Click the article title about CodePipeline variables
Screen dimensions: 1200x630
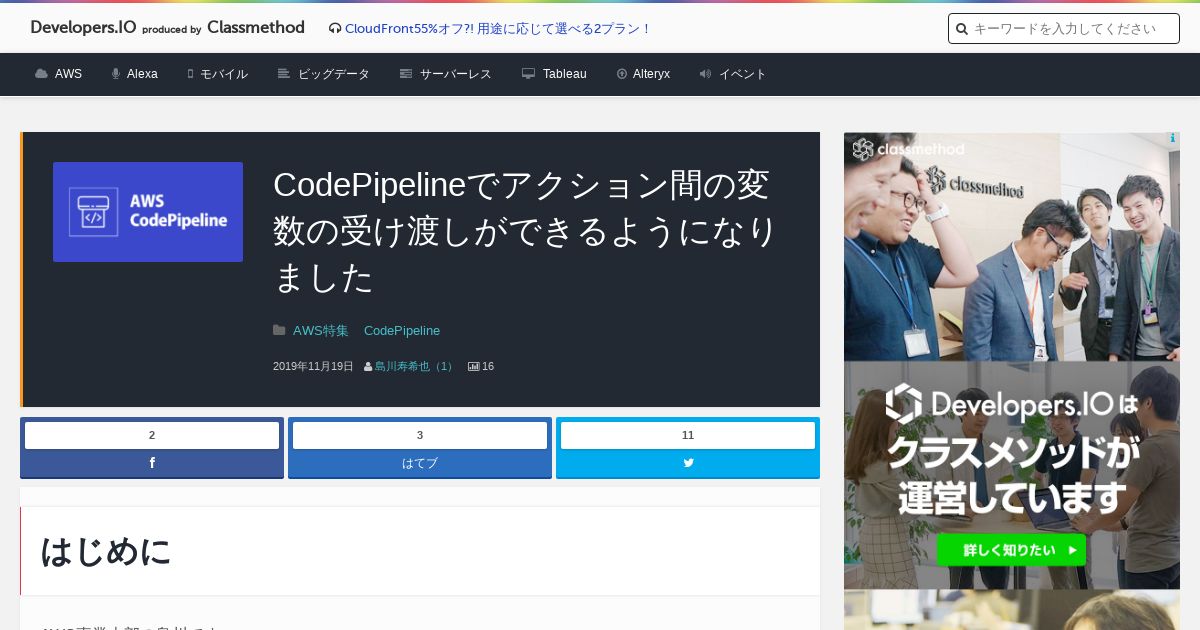525,231
